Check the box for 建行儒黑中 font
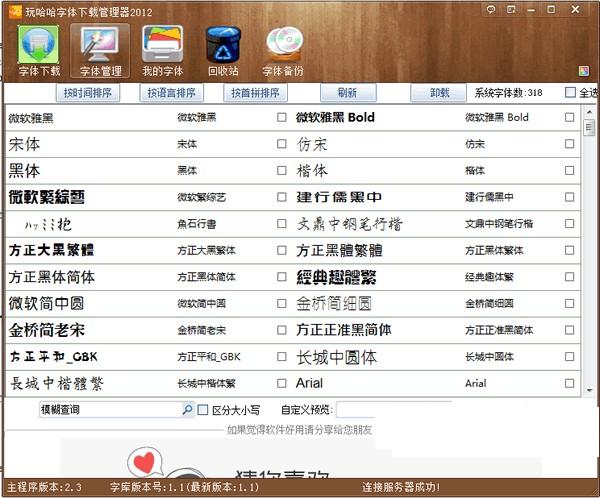 pos(569,197)
